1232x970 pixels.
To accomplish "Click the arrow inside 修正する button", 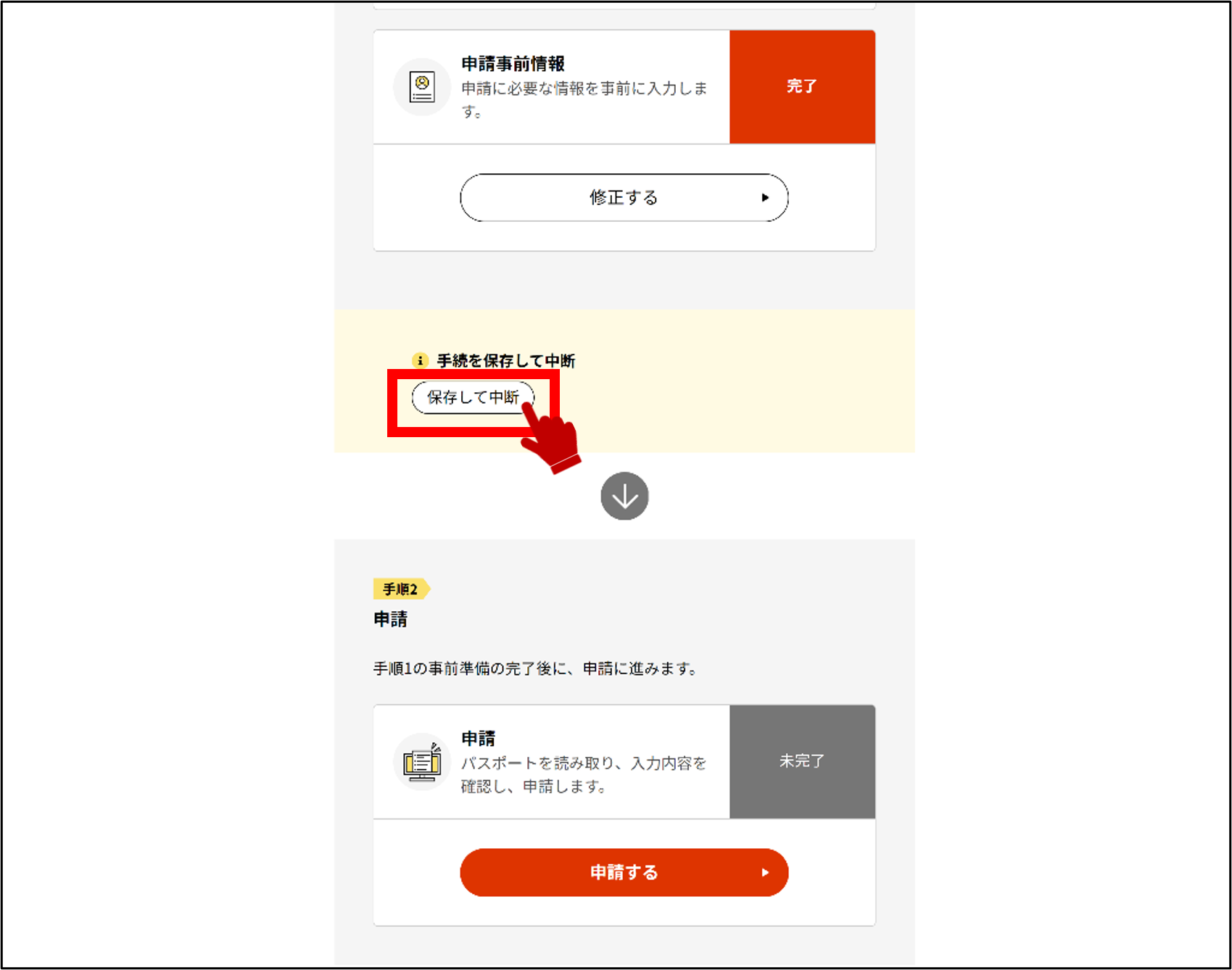I will click(x=765, y=197).
